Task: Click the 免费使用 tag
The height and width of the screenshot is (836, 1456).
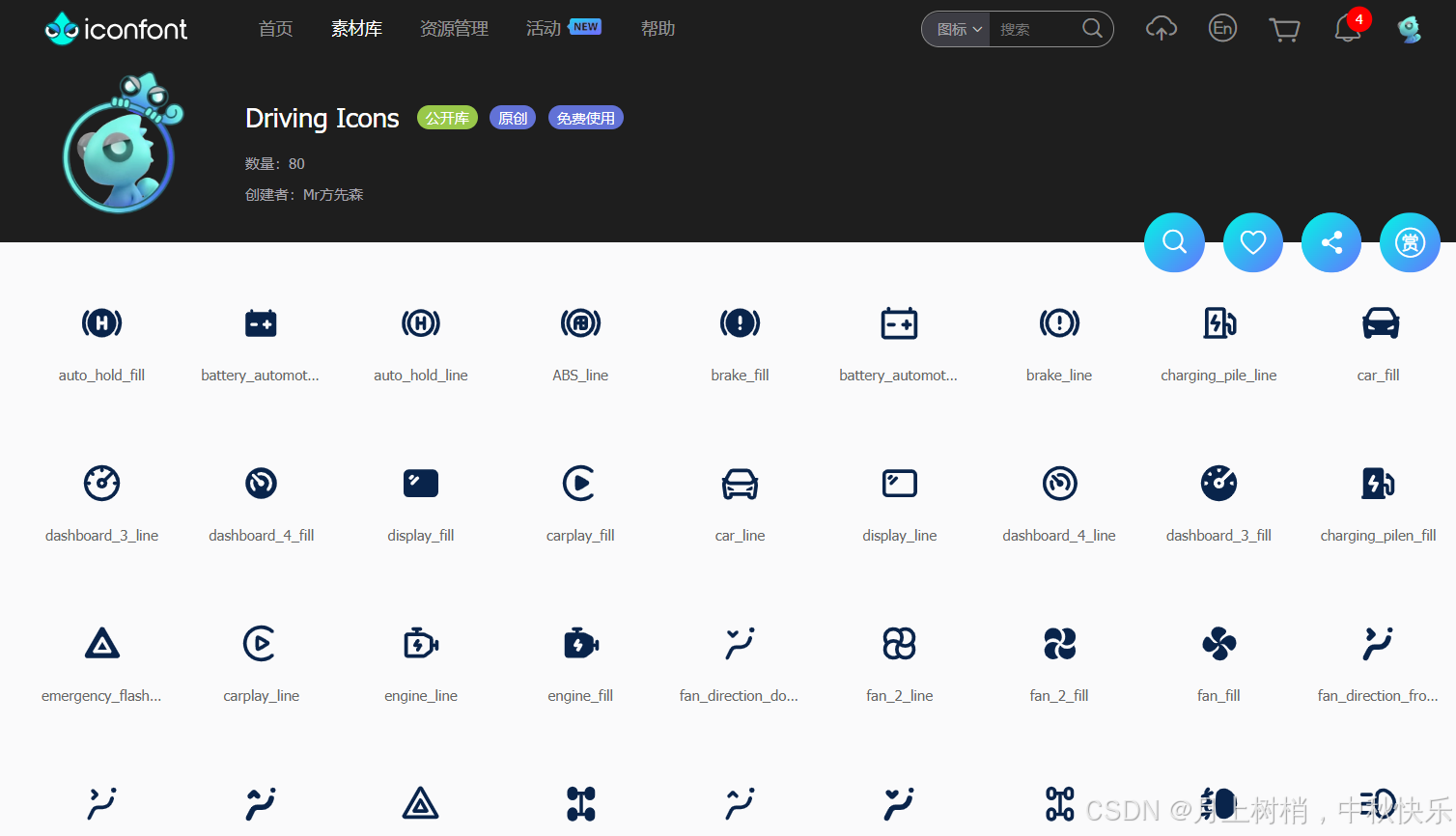Action: [x=586, y=118]
